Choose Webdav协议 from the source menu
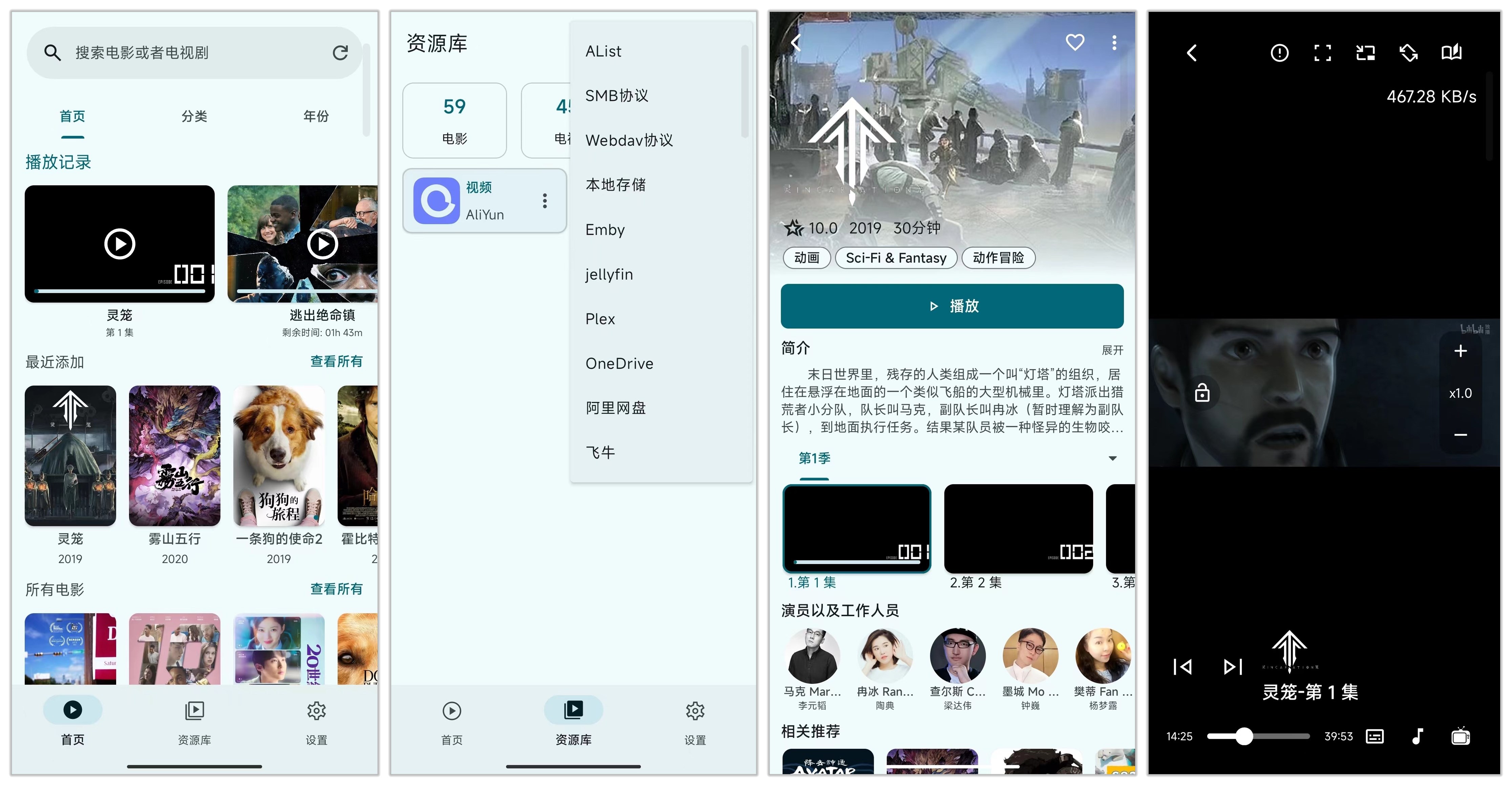Screen dimensions: 1512x786 (x=661, y=140)
